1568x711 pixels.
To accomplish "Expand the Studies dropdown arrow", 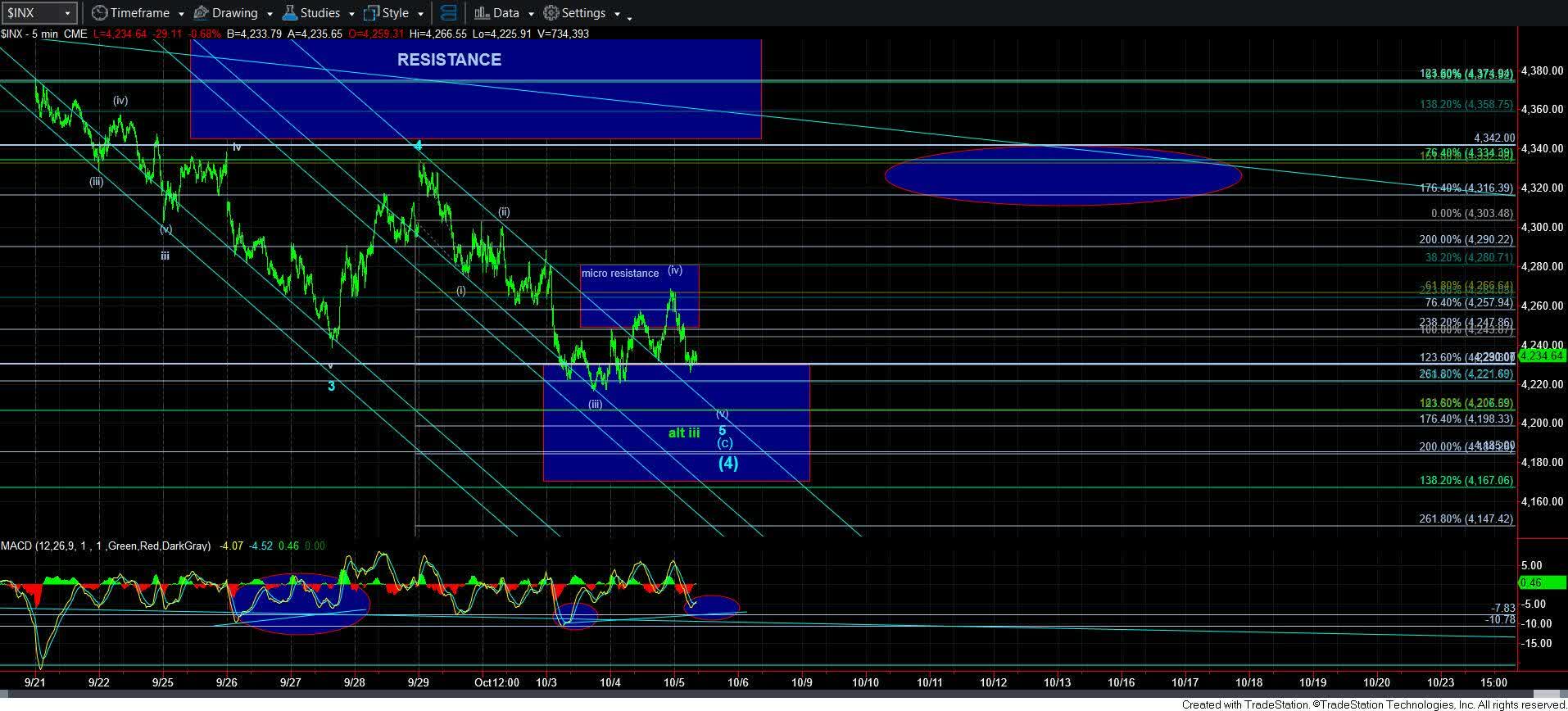I will click(351, 14).
